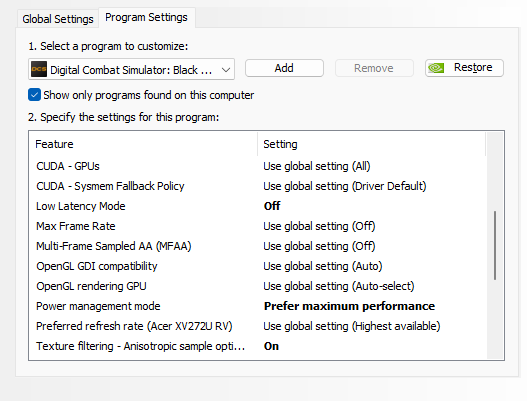The image size is (527, 401).
Task: Click the Restore button
Action: [x=464, y=68]
